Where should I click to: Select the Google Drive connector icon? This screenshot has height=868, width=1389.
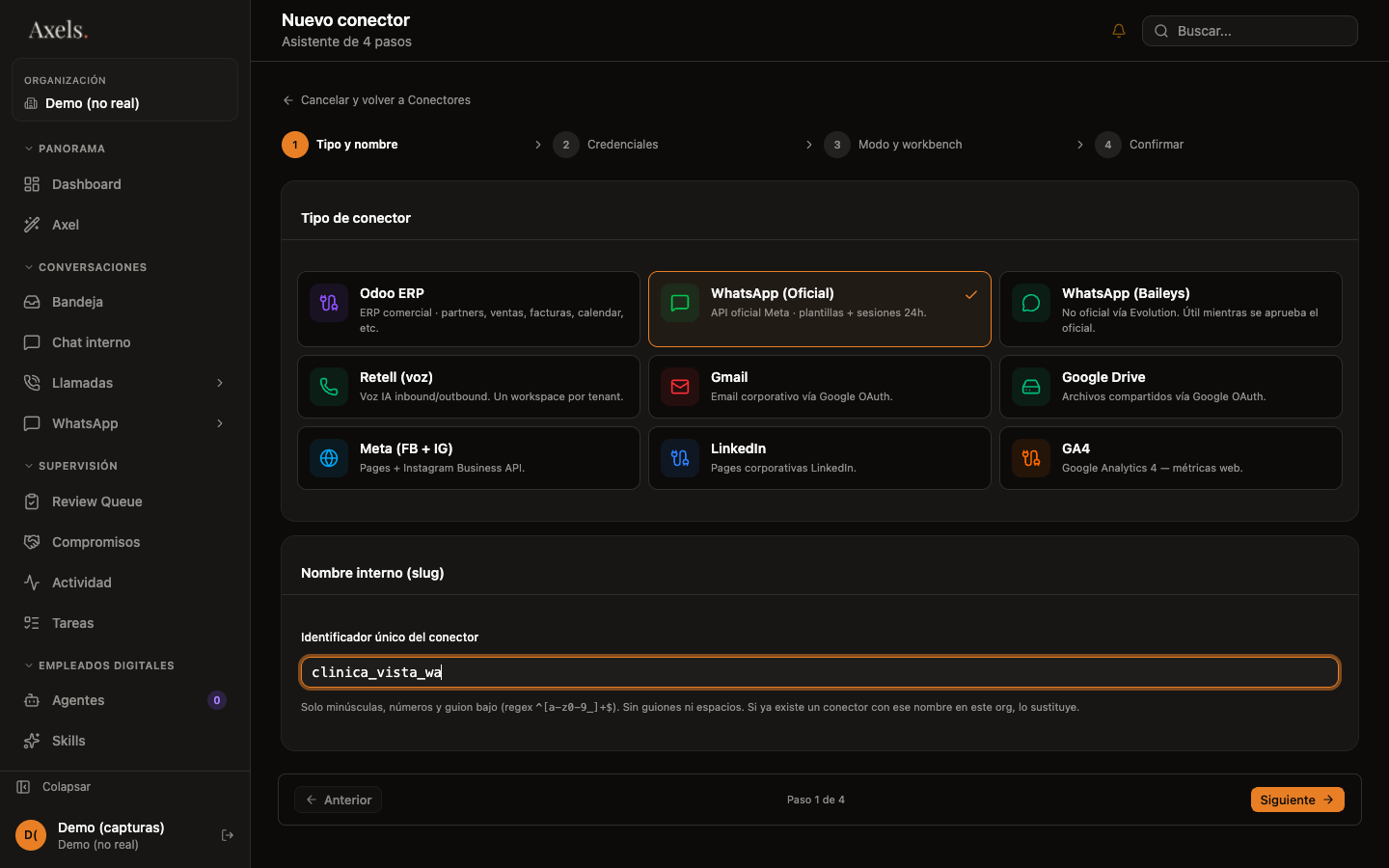[x=1031, y=387]
